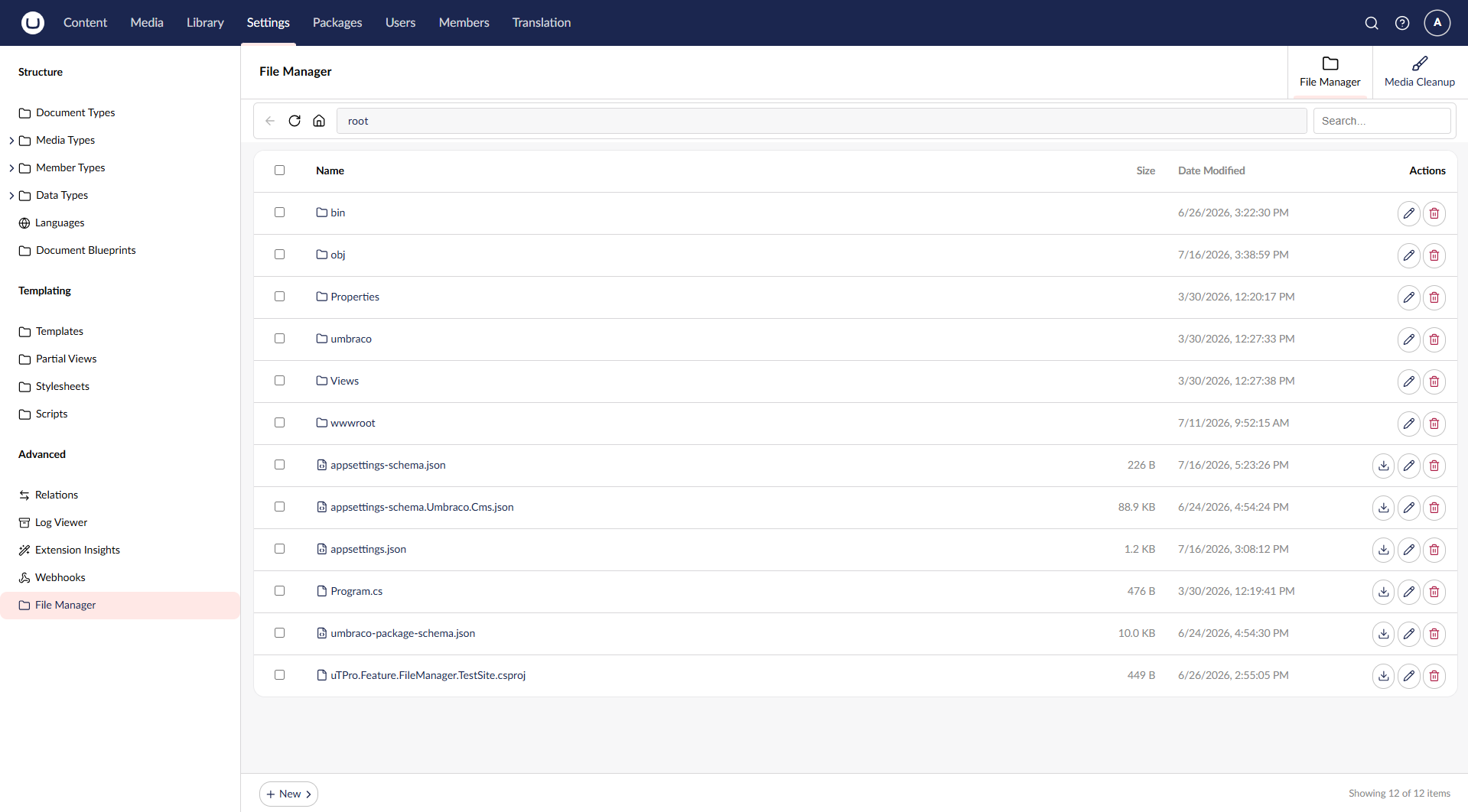Expand the Data Types tree node
The width and height of the screenshot is (1468, 812).
(11, 196)
